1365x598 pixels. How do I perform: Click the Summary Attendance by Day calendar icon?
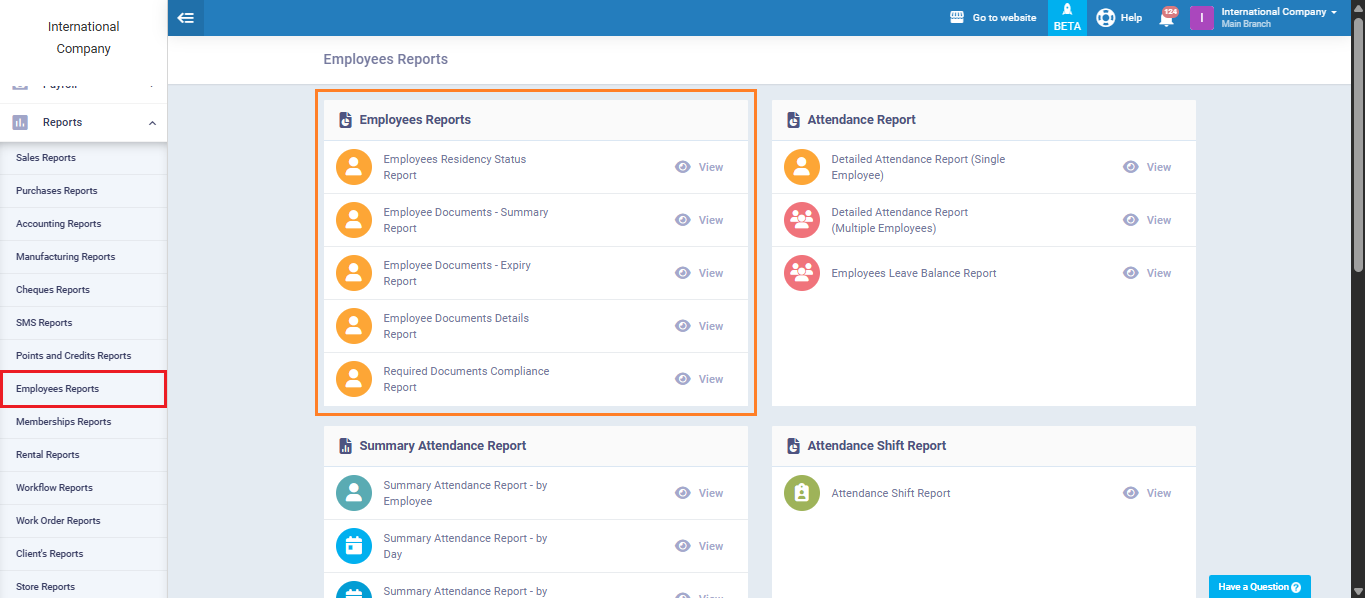pyautogui.click(x=353, y=546)
